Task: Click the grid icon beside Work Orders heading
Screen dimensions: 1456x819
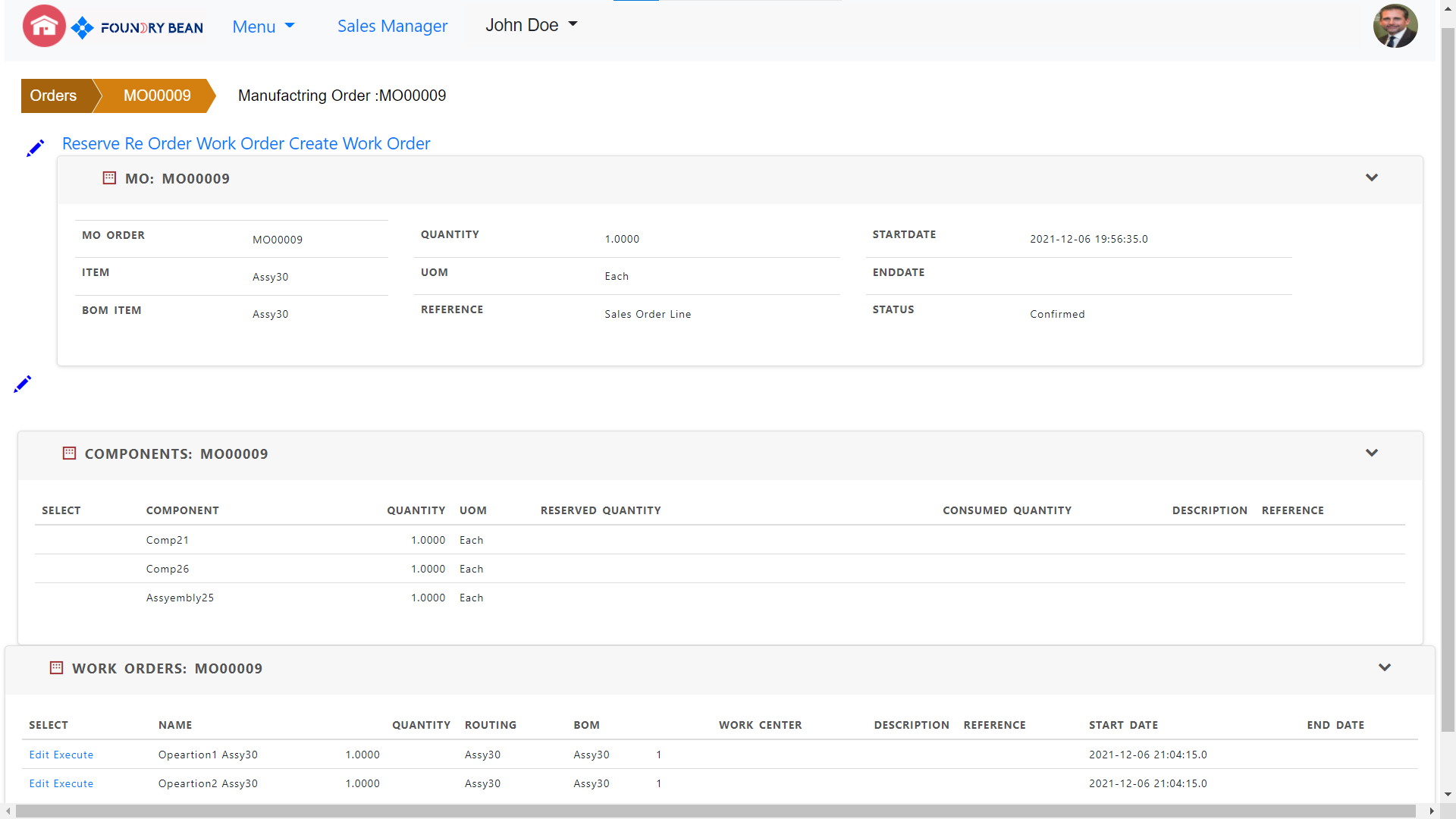Action: pyautogui.click(x=56, y=668)
